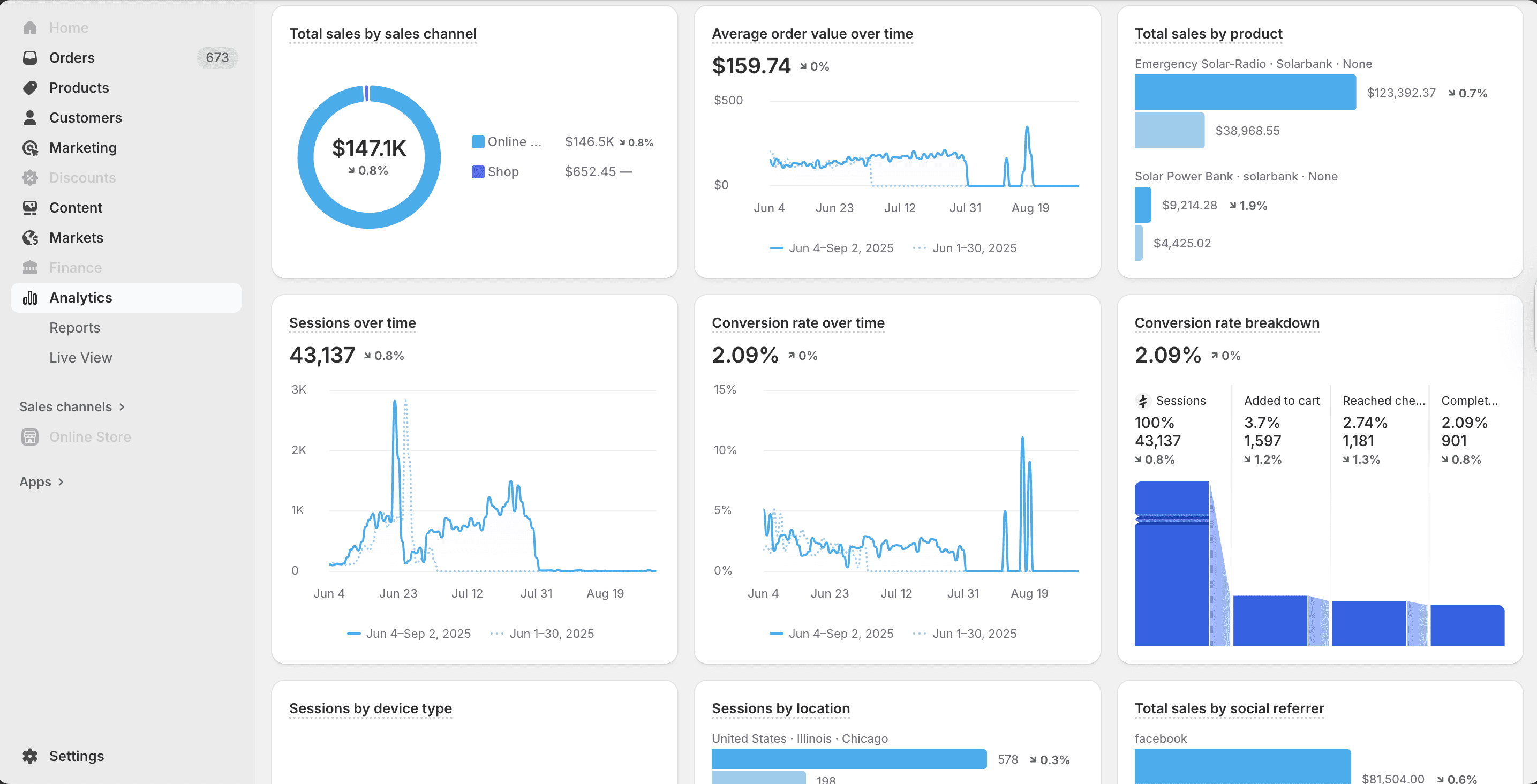Click the Markets globe icon
Image resolution: width=1537 pixels, height=784 pixels.
click(x=30, y=237)
